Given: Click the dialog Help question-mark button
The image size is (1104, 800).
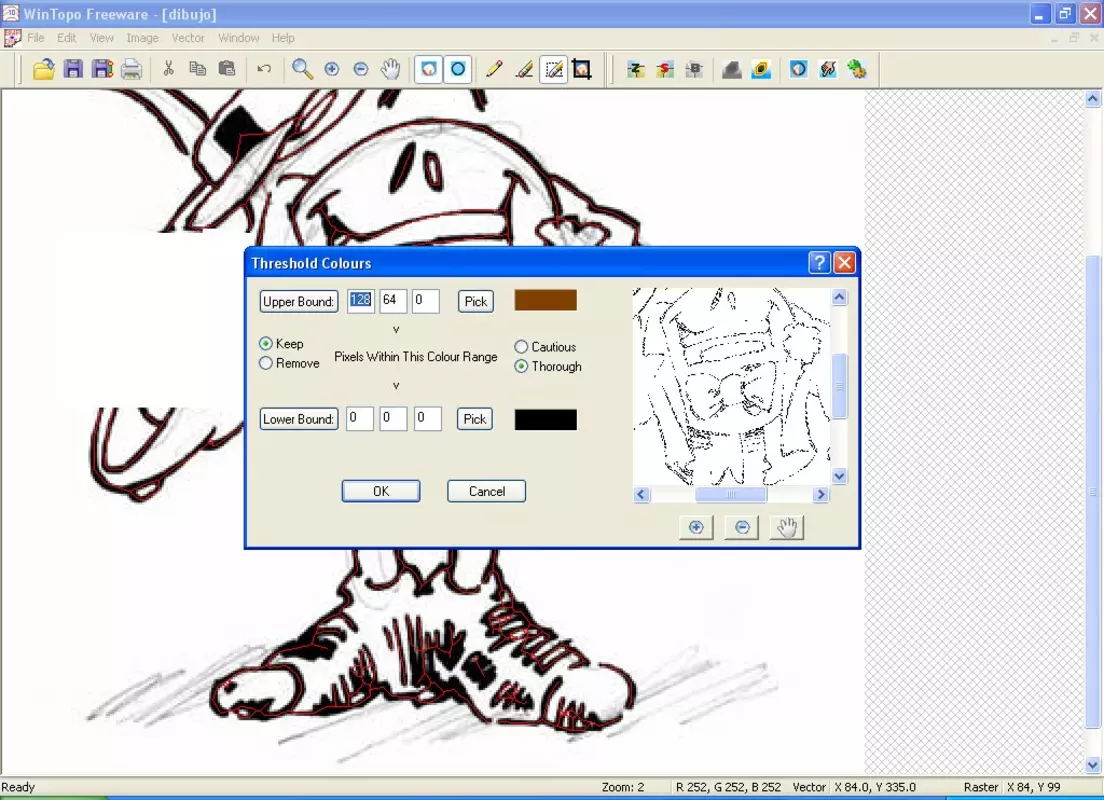Looking at the screenshot, I should [x=820, y=263].
